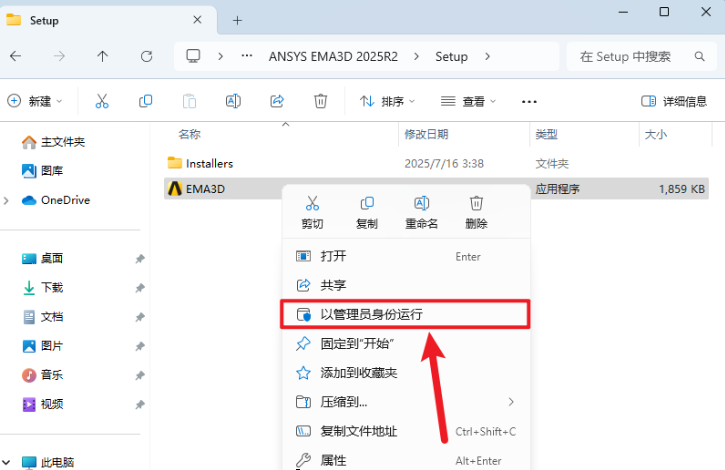725x470 pixels.
Task: Click the toolbar Cut scissors icon
Action: pyautogui.click(x=102, y=101)
